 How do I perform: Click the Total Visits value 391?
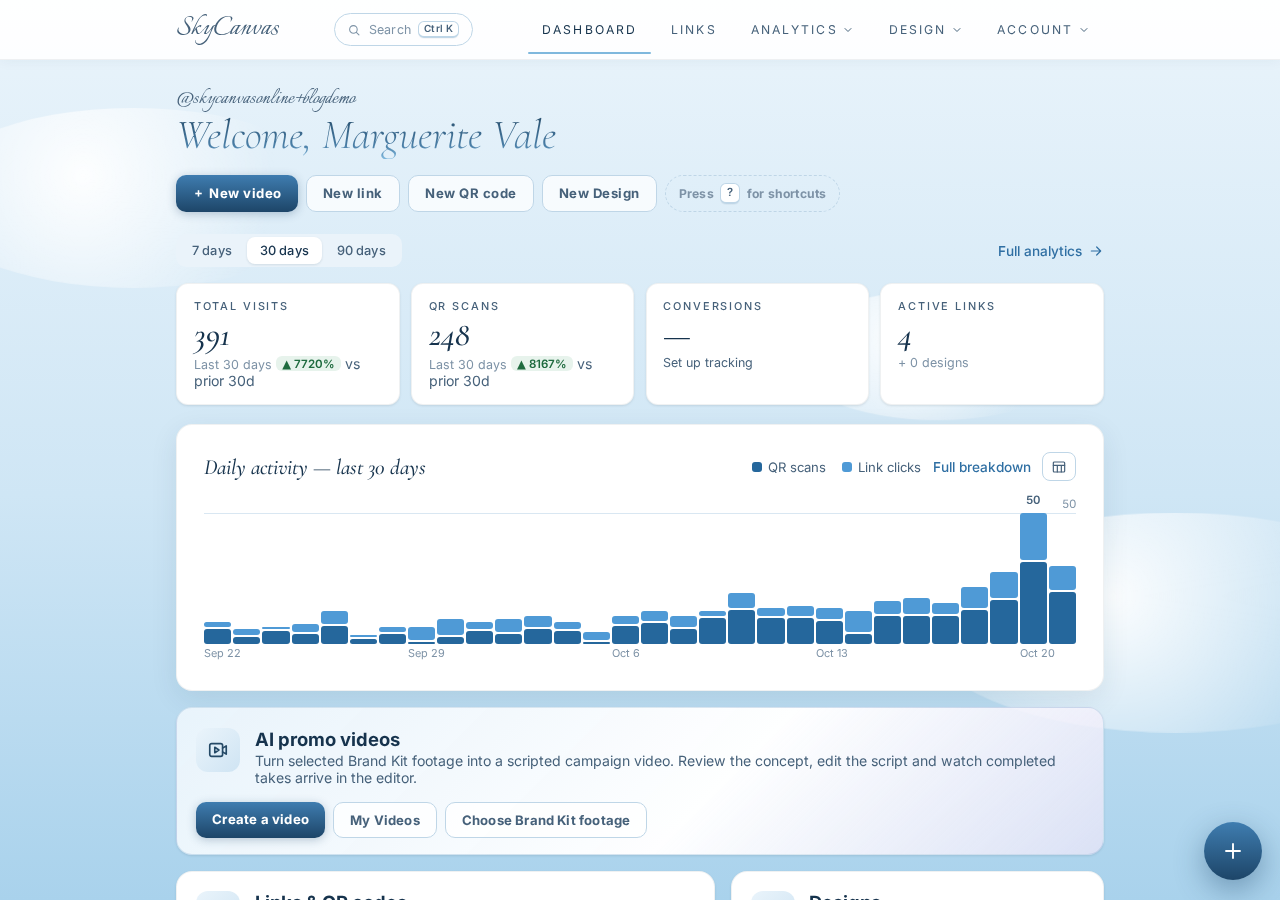pos(212,337)
